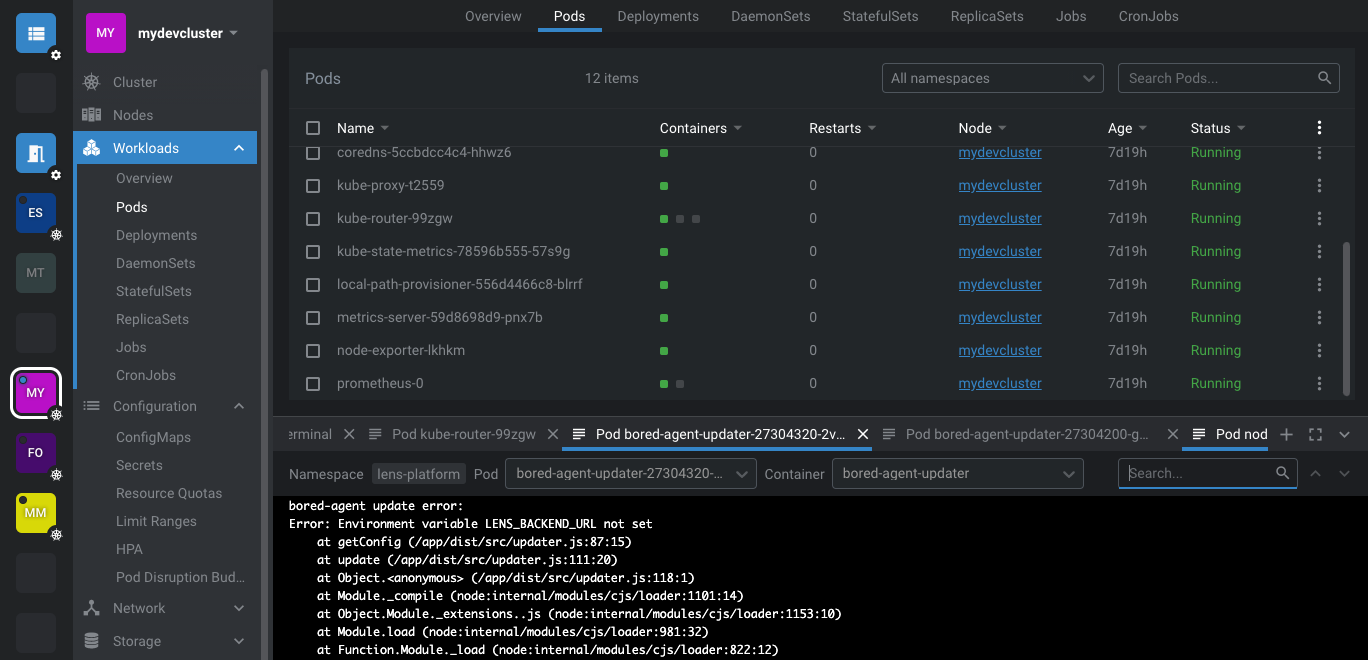This screenshot has width=1368, height=660.
Task: Sort pods by Name column
Action: (x=362, y=128)
